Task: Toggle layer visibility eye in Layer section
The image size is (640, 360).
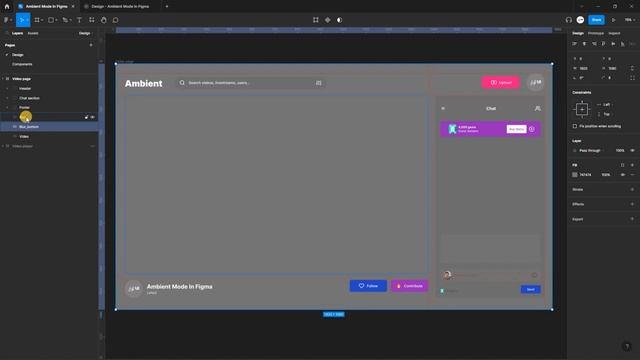Action: pyautogui.click(x=632, y=151)
